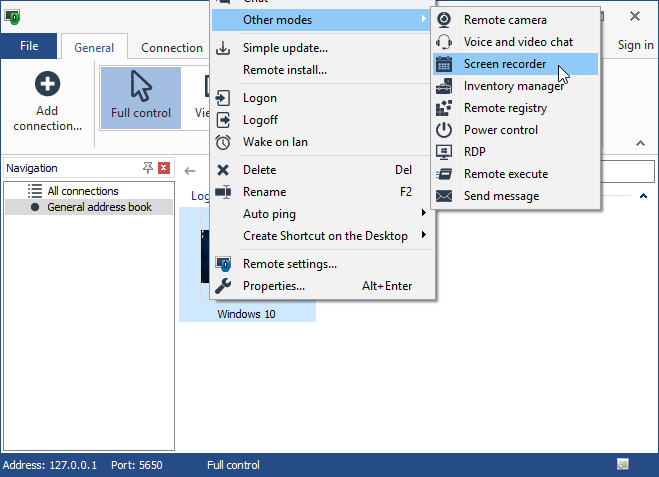Choose Screen recorder from the submenu
The image size is (659, 477).
[x=505, y=64]
